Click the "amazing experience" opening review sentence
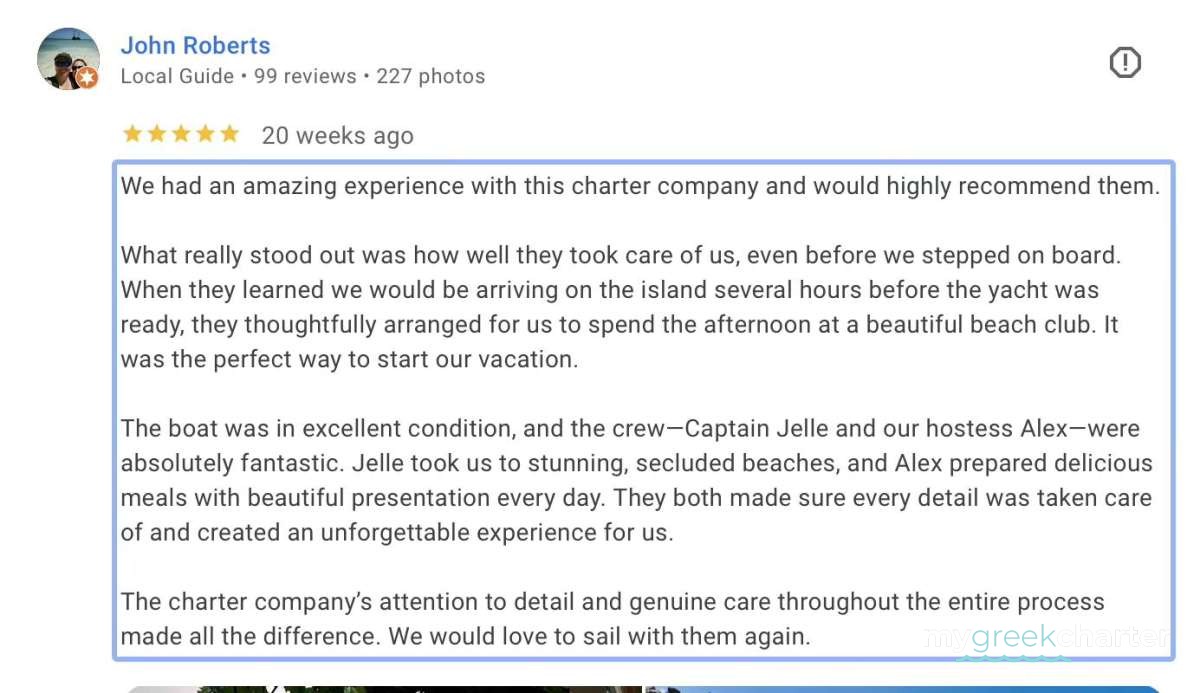Screen dimensions: 1200x693 (x=640, y=186)
